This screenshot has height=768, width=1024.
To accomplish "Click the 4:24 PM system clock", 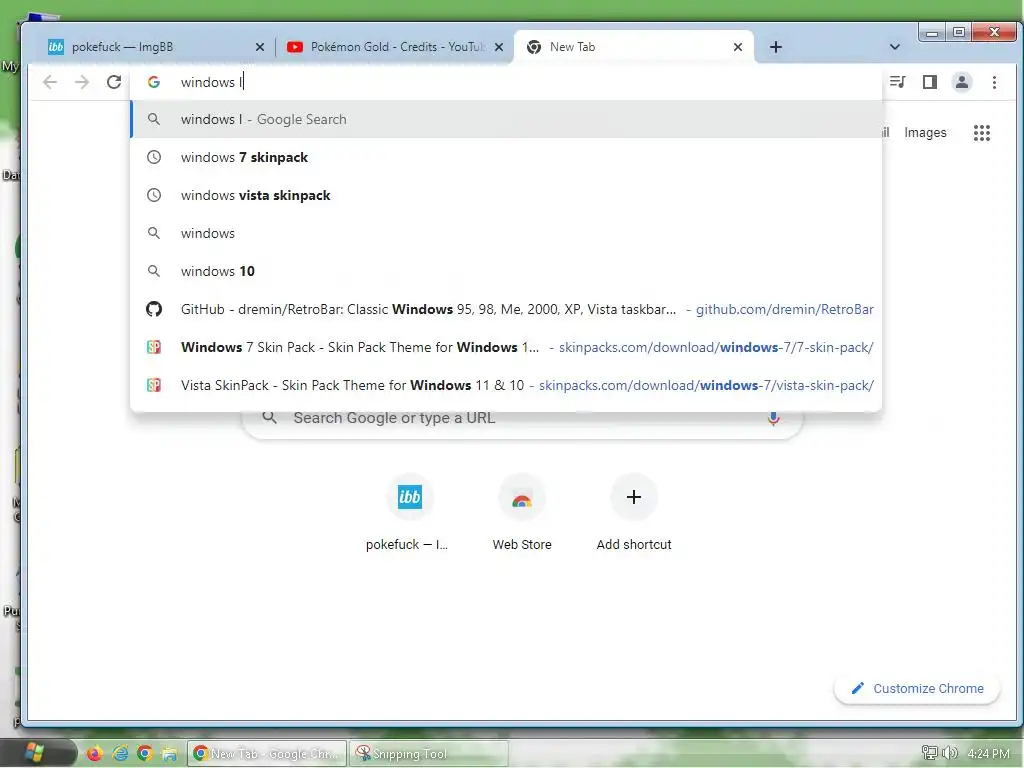I will 988,754.
